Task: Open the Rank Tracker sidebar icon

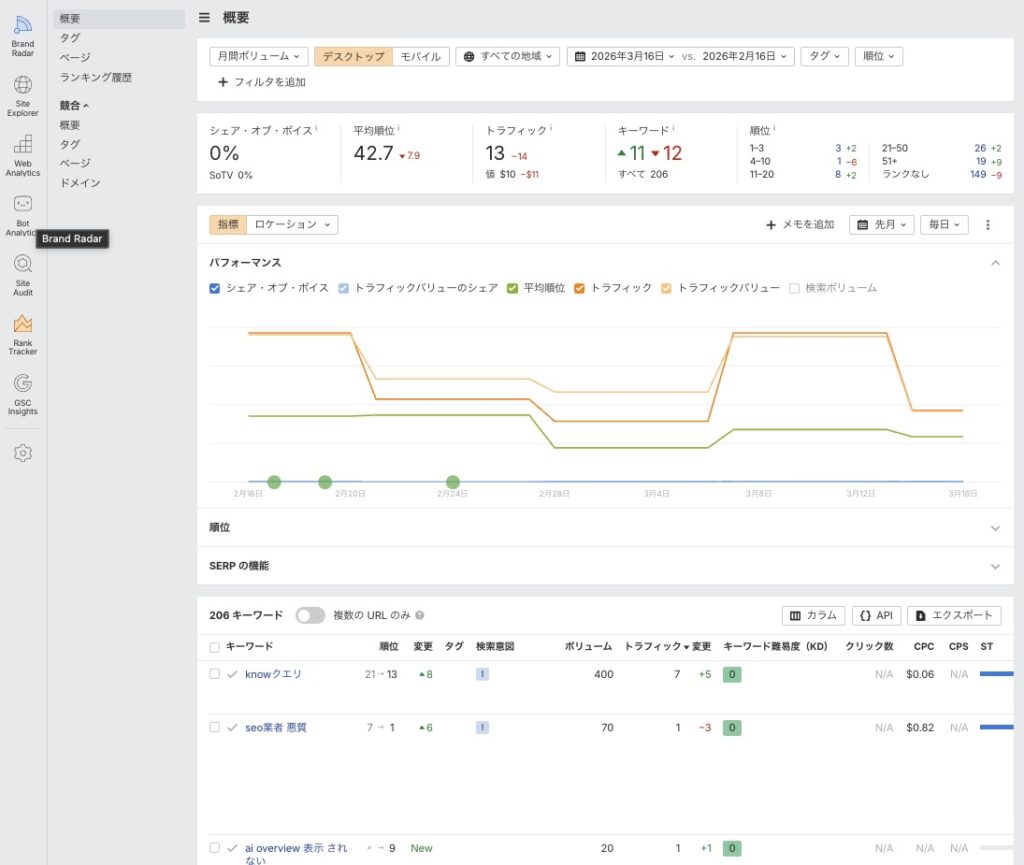Action: tap(22, 332)
